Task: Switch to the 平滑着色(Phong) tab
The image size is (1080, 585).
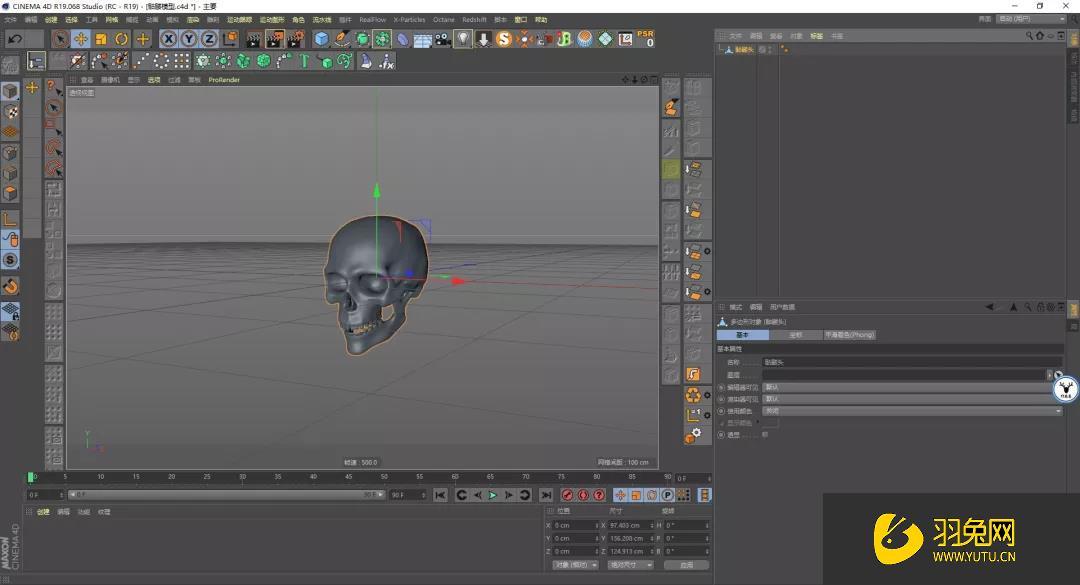Action: click(x=848, y=334)
